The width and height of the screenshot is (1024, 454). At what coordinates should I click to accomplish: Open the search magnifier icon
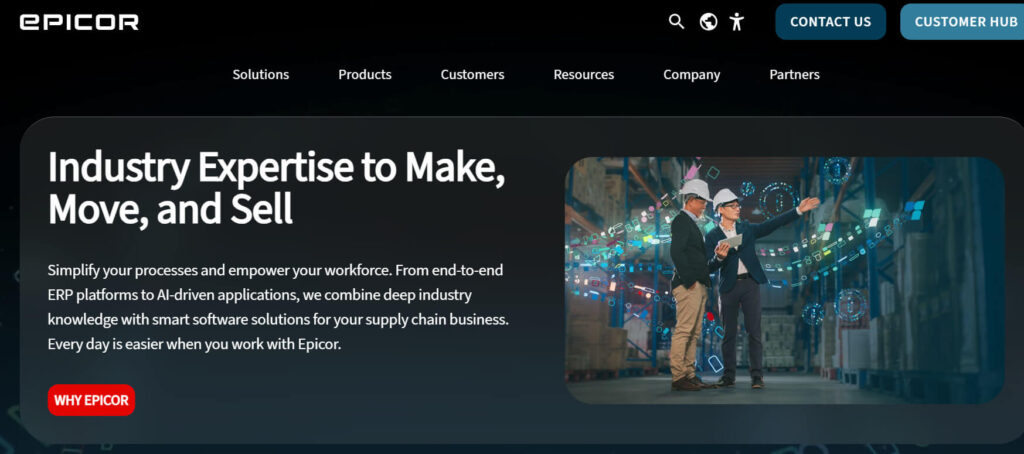click(677, 22)
